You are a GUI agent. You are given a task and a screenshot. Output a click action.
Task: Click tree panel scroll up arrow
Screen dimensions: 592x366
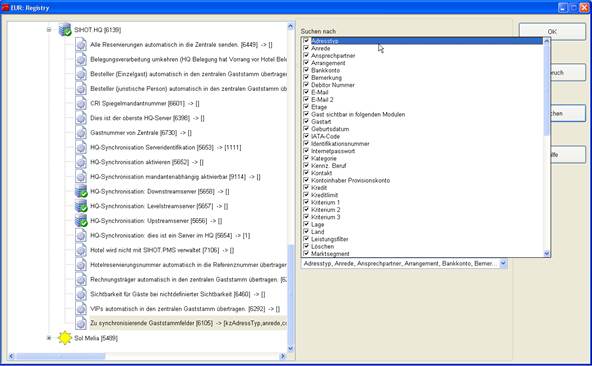290,26
